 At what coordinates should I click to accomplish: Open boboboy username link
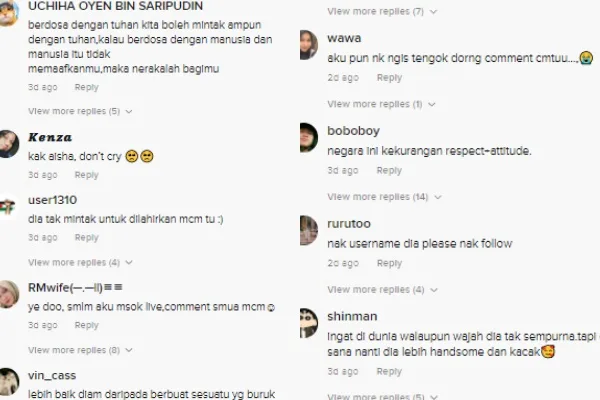[x=354, y=131]
